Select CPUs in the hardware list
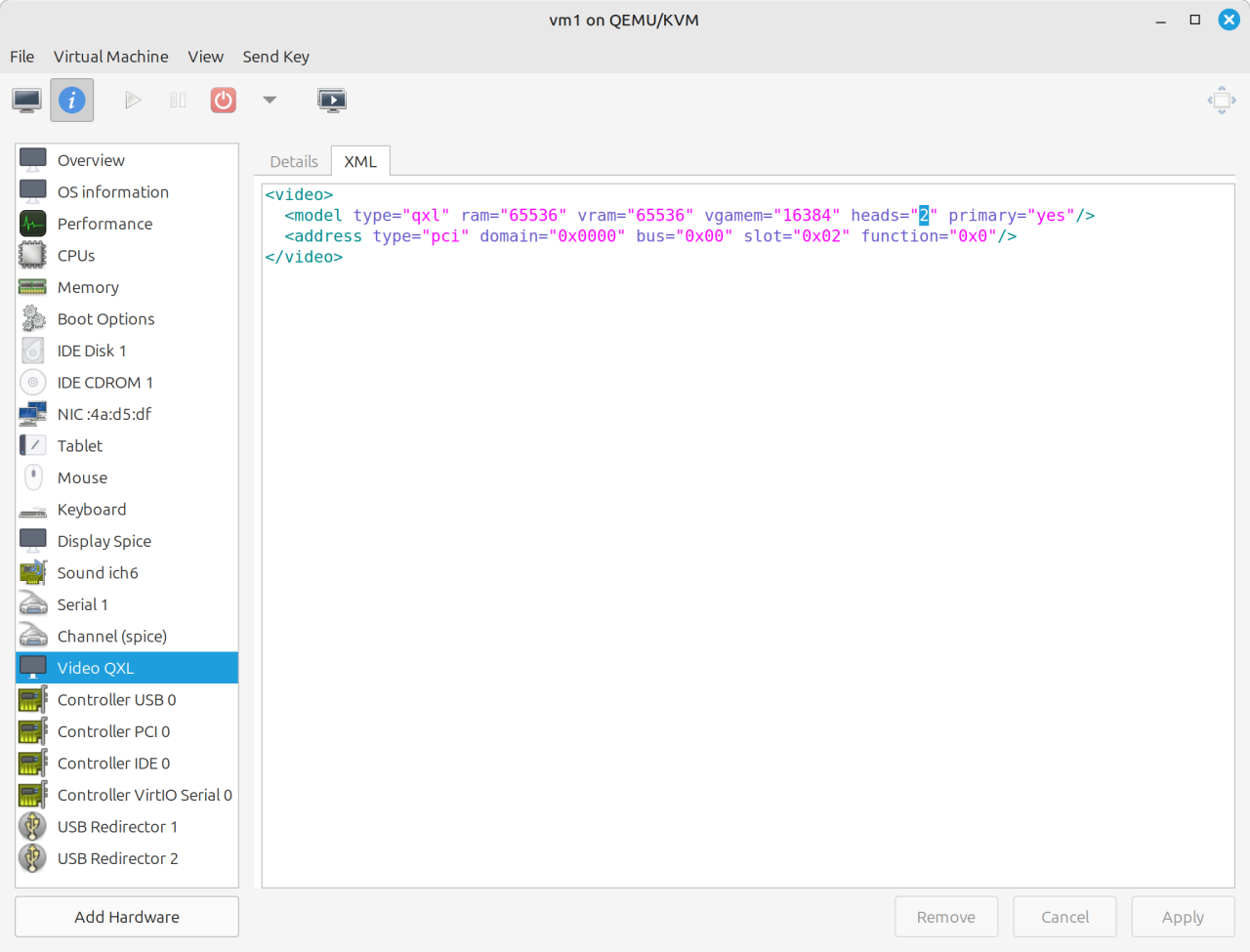The width and height of the screenshot is (1250, 952). click(x=76, y=256)
